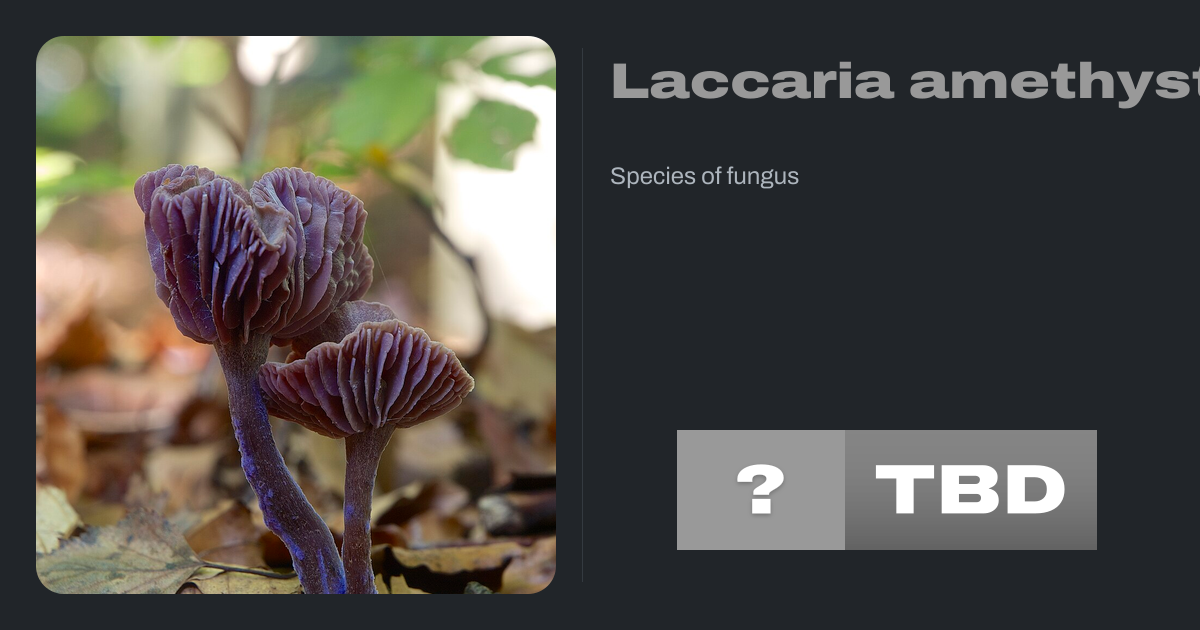Select the word Laccaria in the title
The image size is (1200, 630).
[752, 81]
